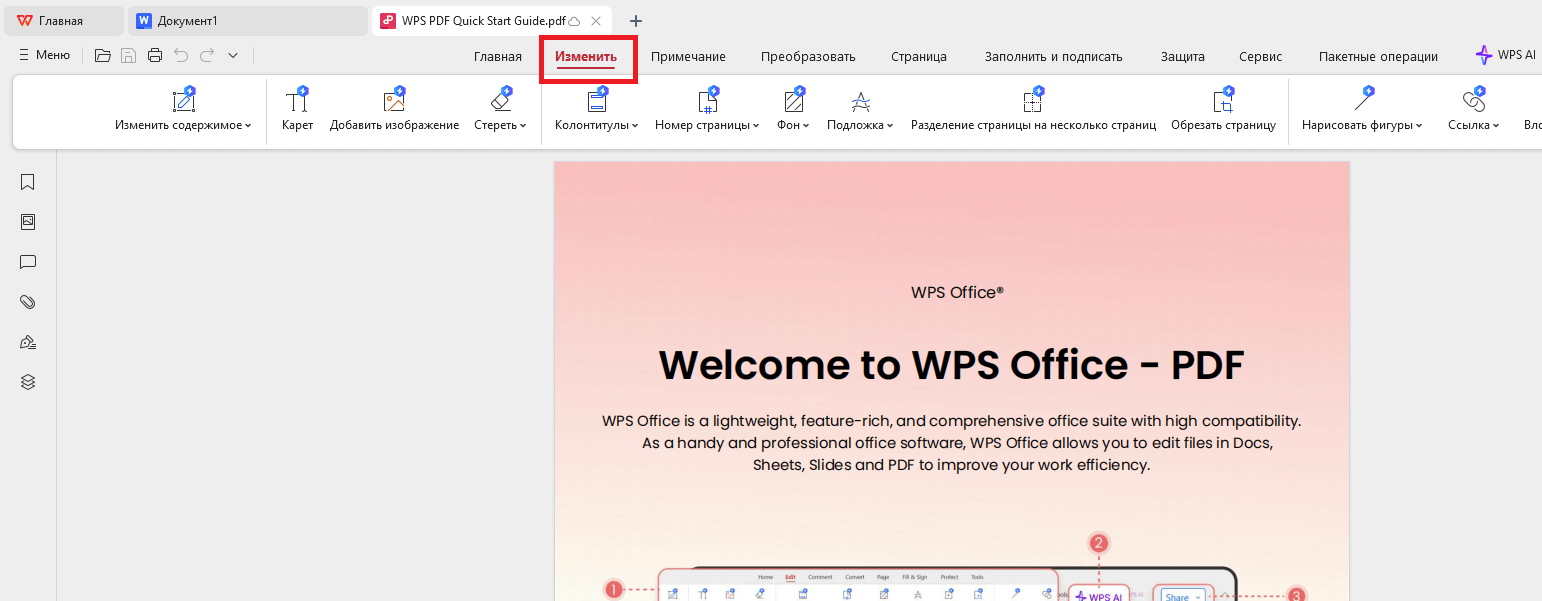Click the save icon

128,55
